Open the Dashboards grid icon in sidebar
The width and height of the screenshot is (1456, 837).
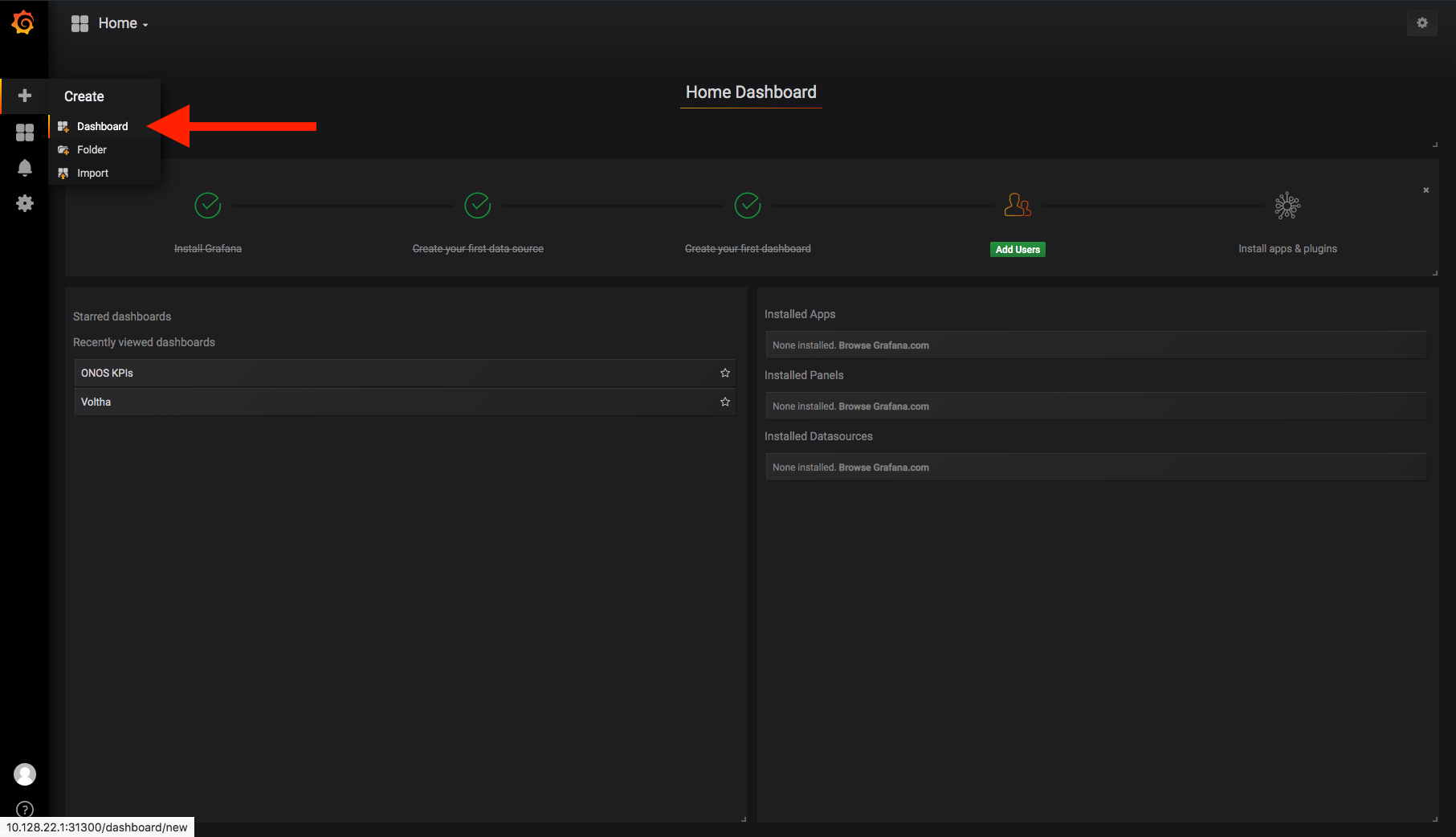(25, 133)
